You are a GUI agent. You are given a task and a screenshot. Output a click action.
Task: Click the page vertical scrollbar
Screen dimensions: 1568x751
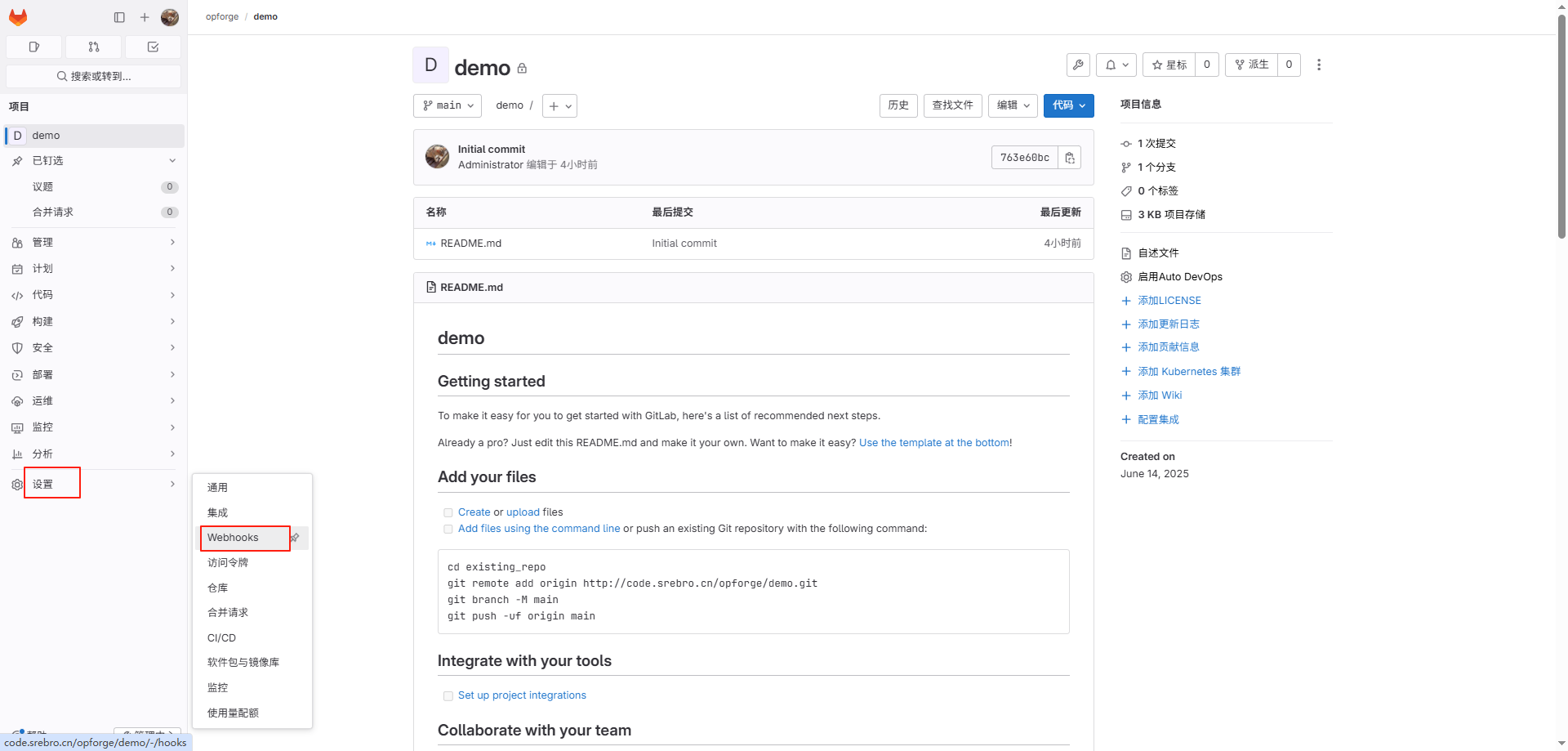(1561, 123)
